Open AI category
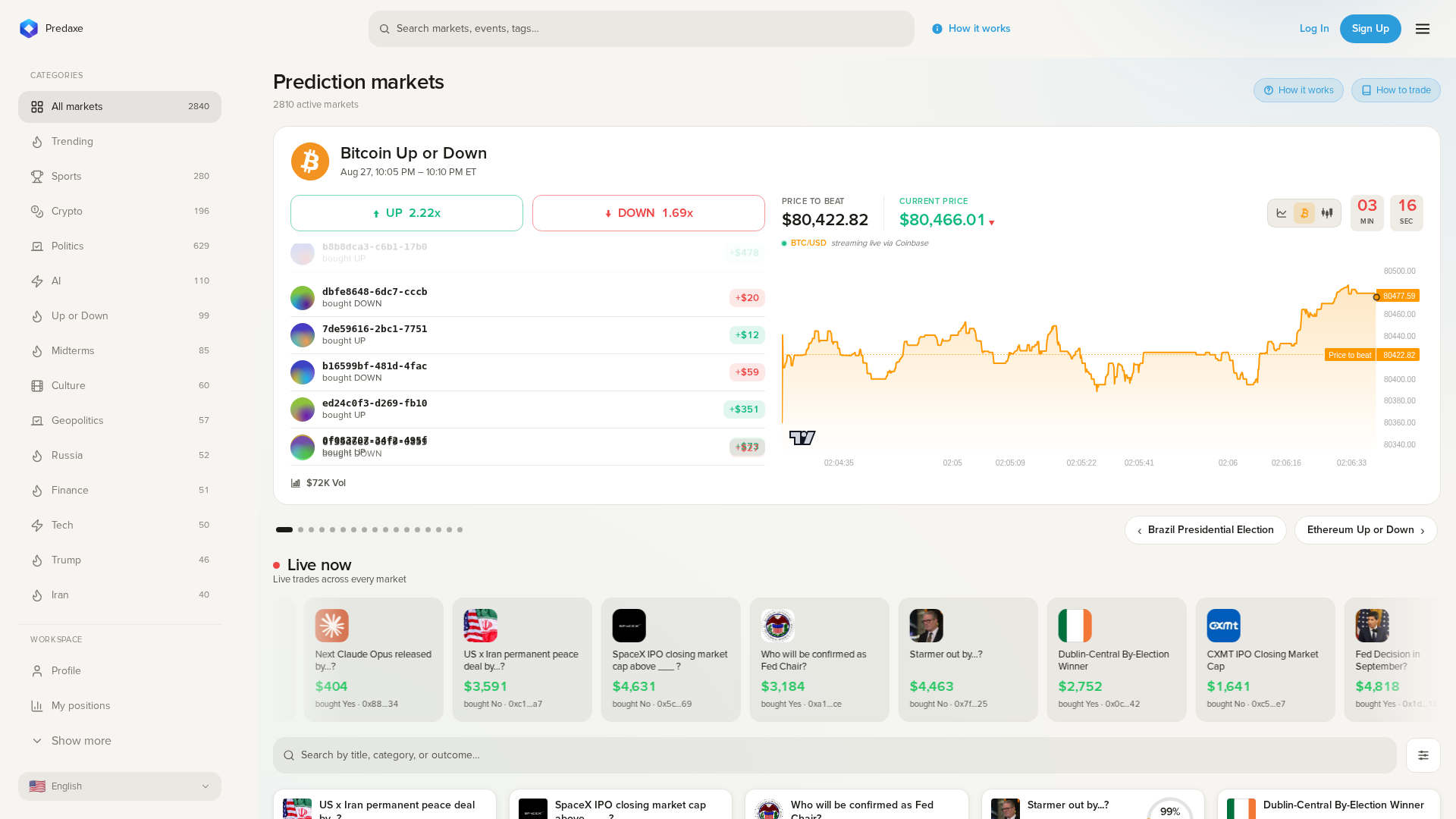 120,281
